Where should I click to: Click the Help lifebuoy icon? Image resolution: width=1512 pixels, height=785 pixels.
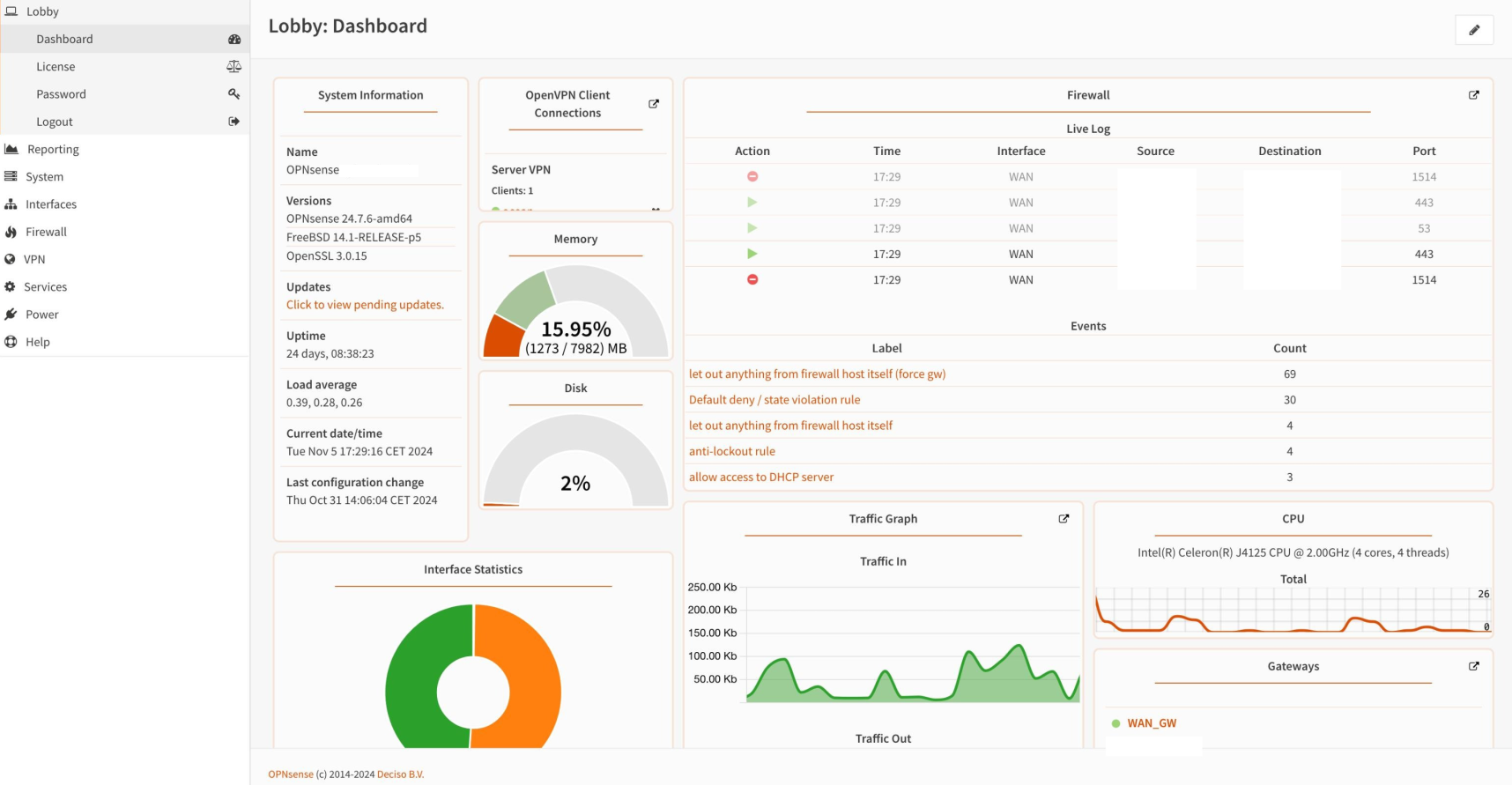pos(11,342)
